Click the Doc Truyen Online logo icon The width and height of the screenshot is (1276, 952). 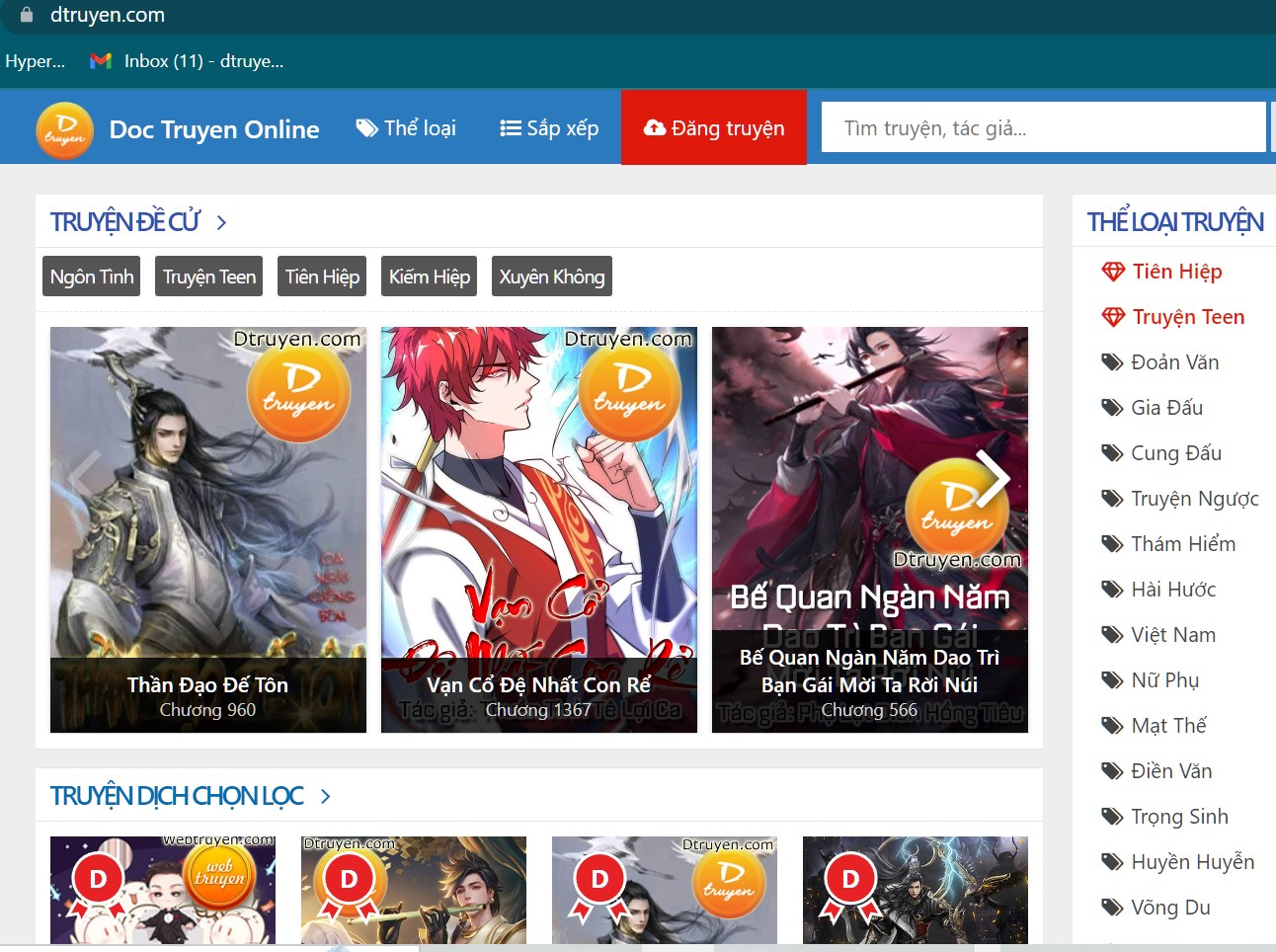point(64,129)
